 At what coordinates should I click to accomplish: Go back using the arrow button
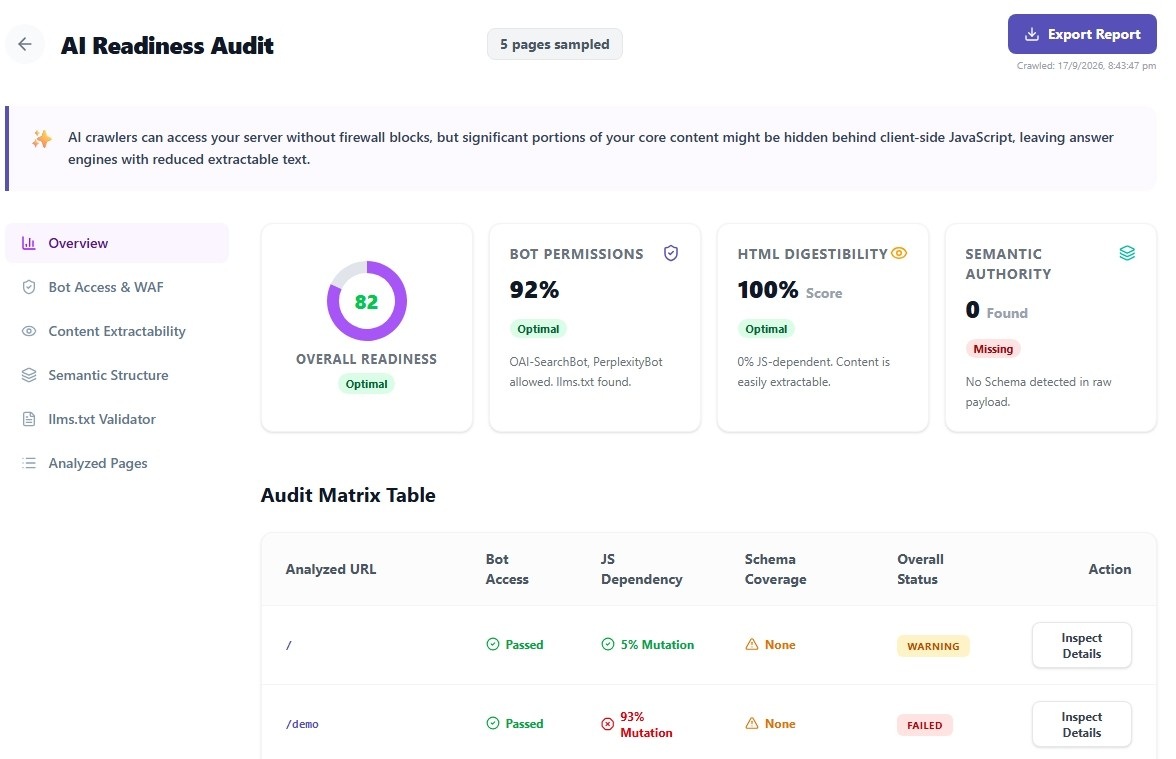point(25,44)
